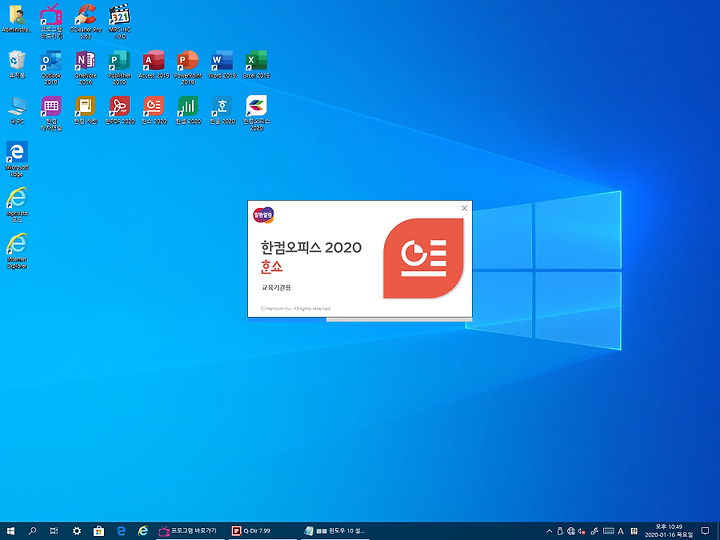
Task: Switch to program shortcut taskbar window
Action: (191, 531)
